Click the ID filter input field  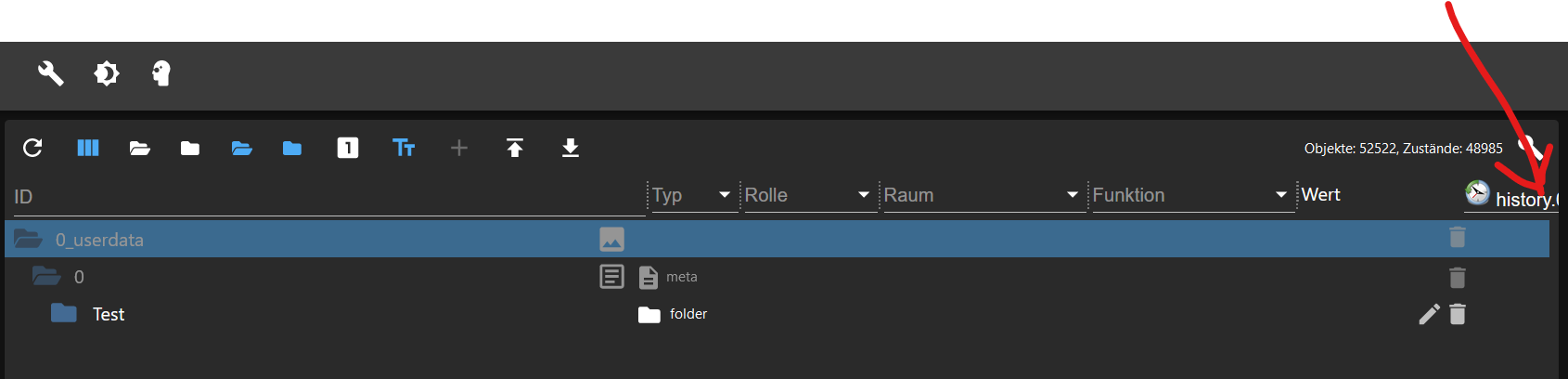[x=328, y=197]
